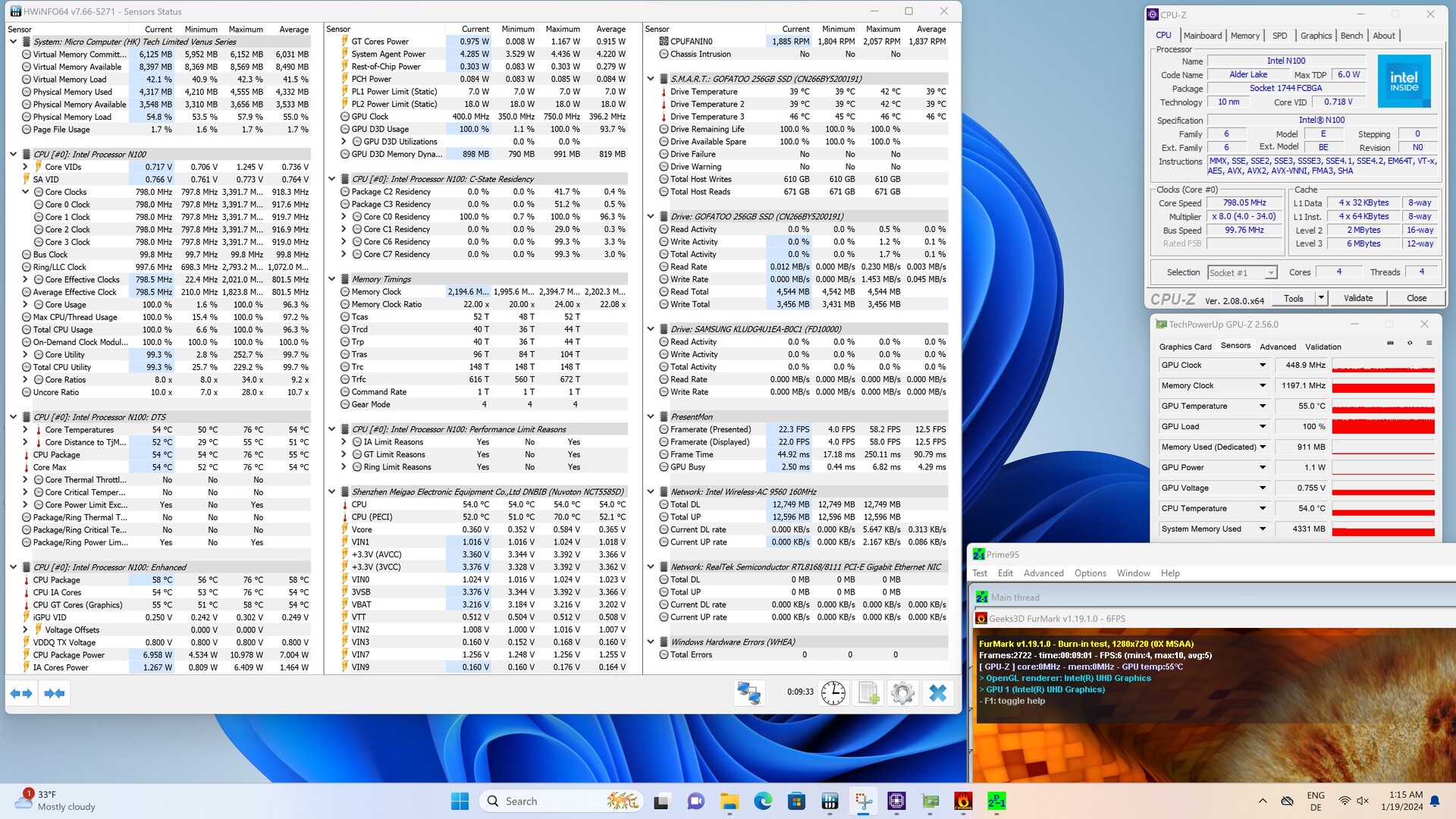Collapse the Memory Timings sensor group
This screenshot has height=819, width=1456.
pyautogui.click(x=332, y=279)
